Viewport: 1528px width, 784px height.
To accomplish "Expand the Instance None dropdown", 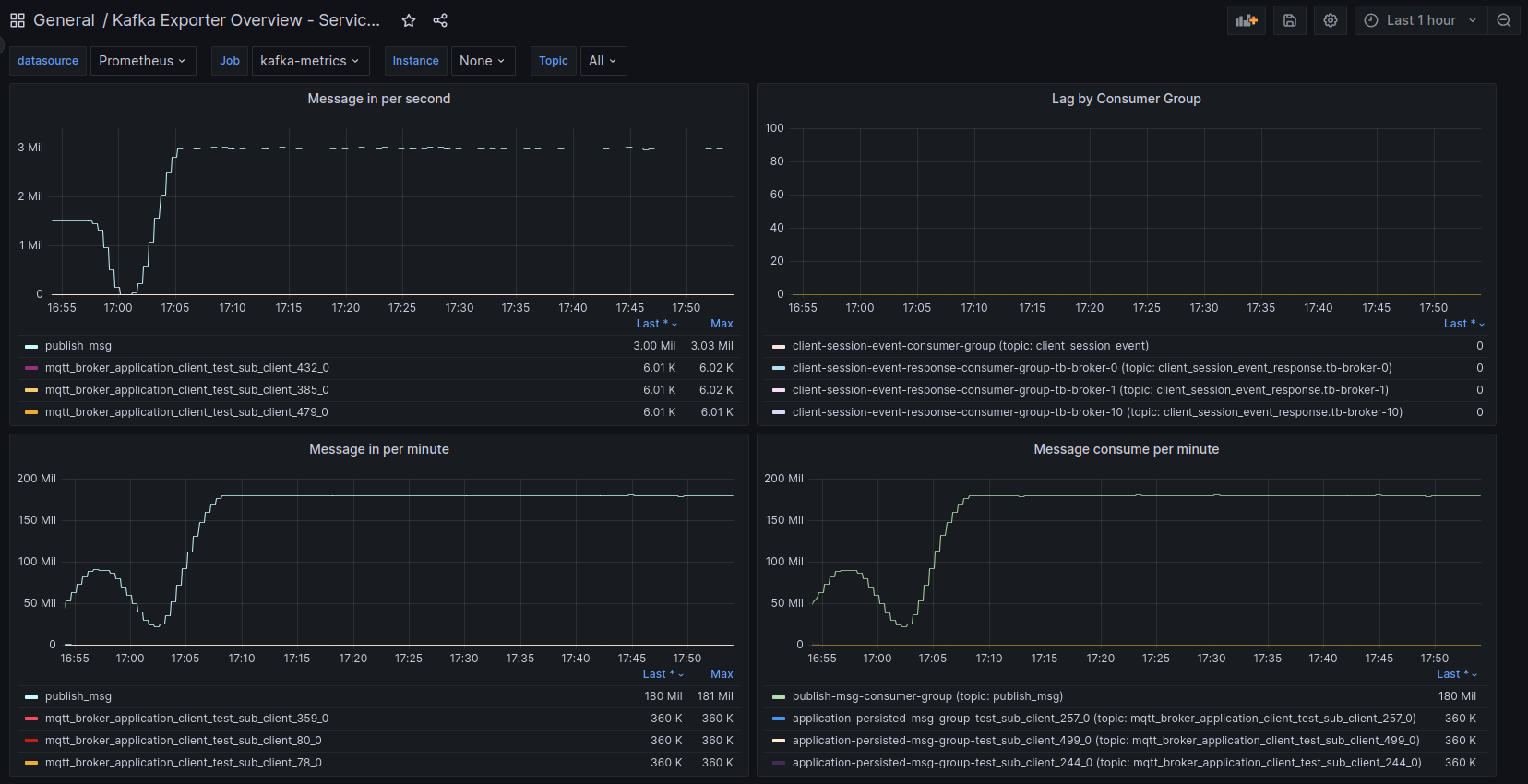I will click(483, 61).
